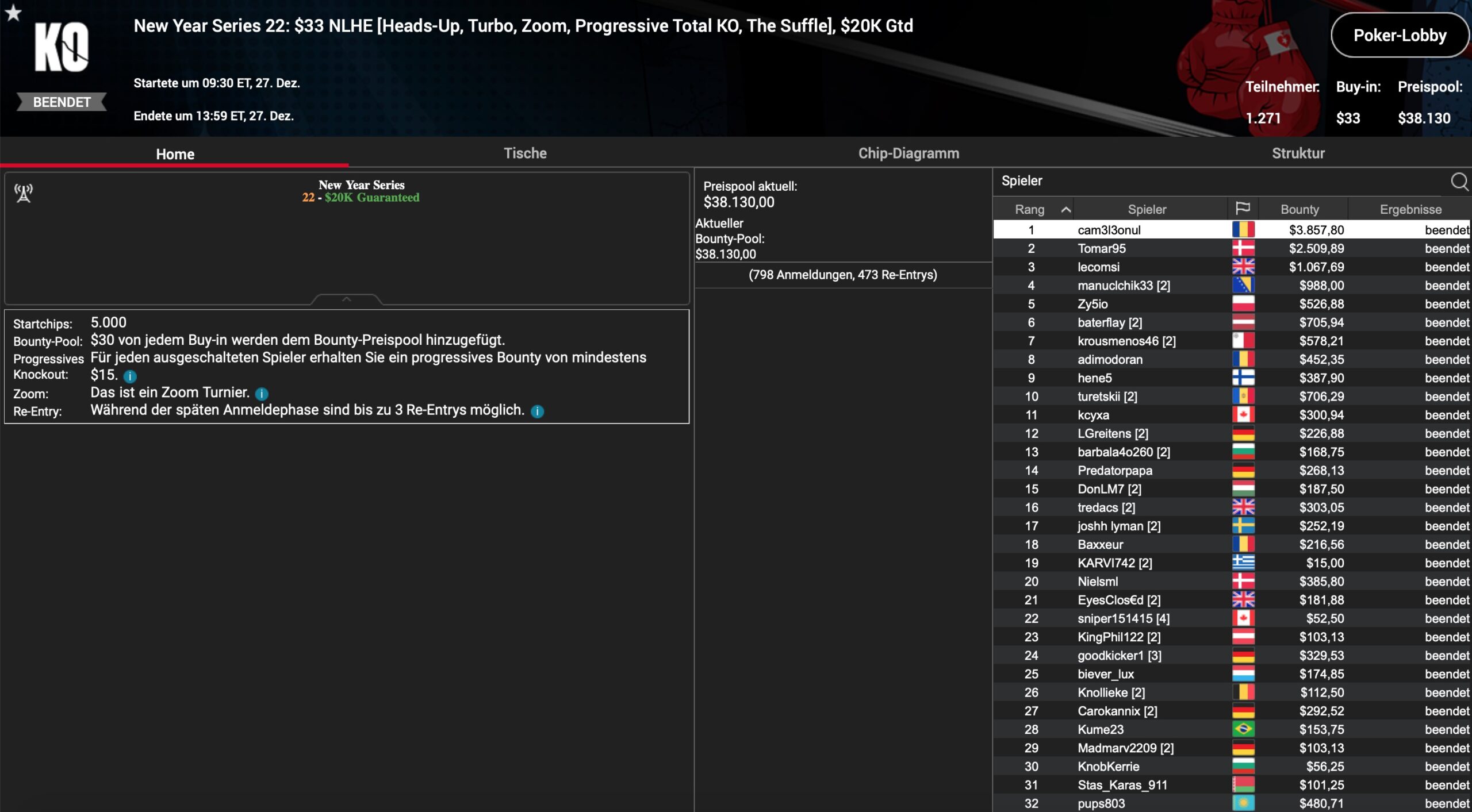
Task: Click info icon next to Progressive Knockout
Action: pos(131,376)
